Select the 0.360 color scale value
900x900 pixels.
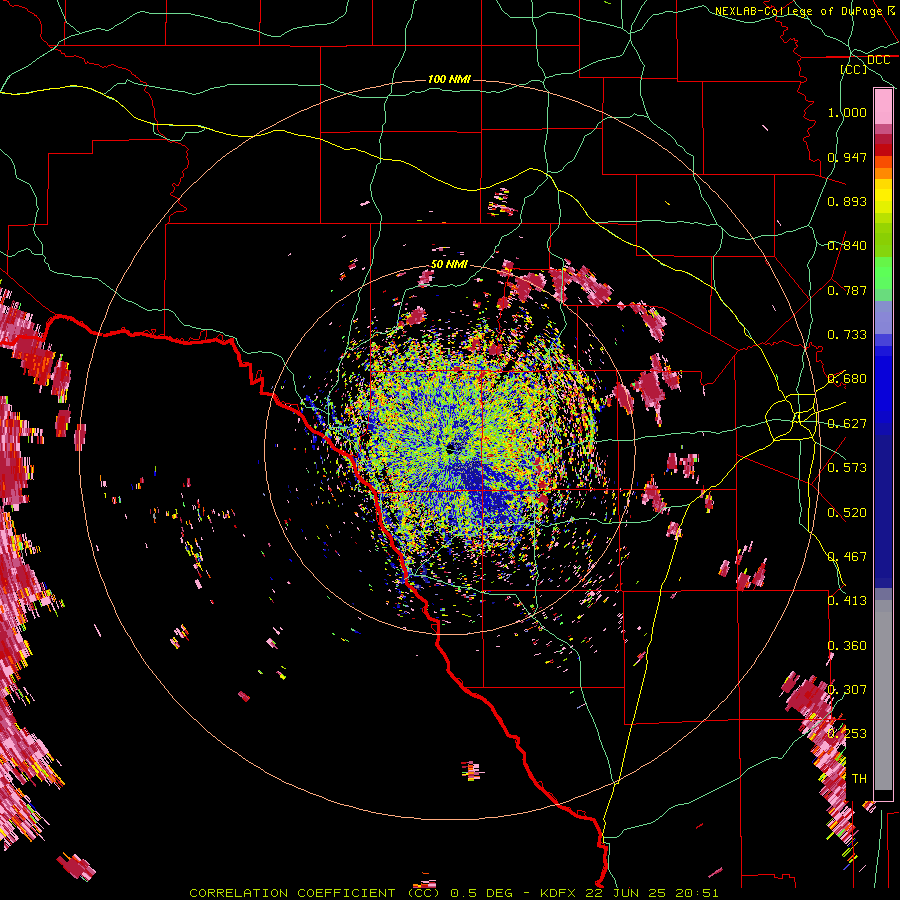click(847, 646)
